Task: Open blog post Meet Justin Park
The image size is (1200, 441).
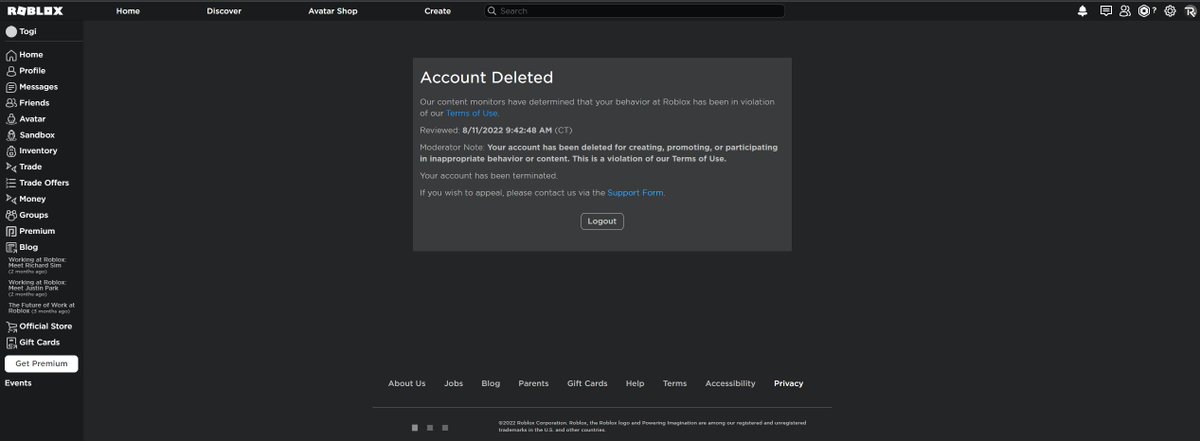Action: coord(36,287)
